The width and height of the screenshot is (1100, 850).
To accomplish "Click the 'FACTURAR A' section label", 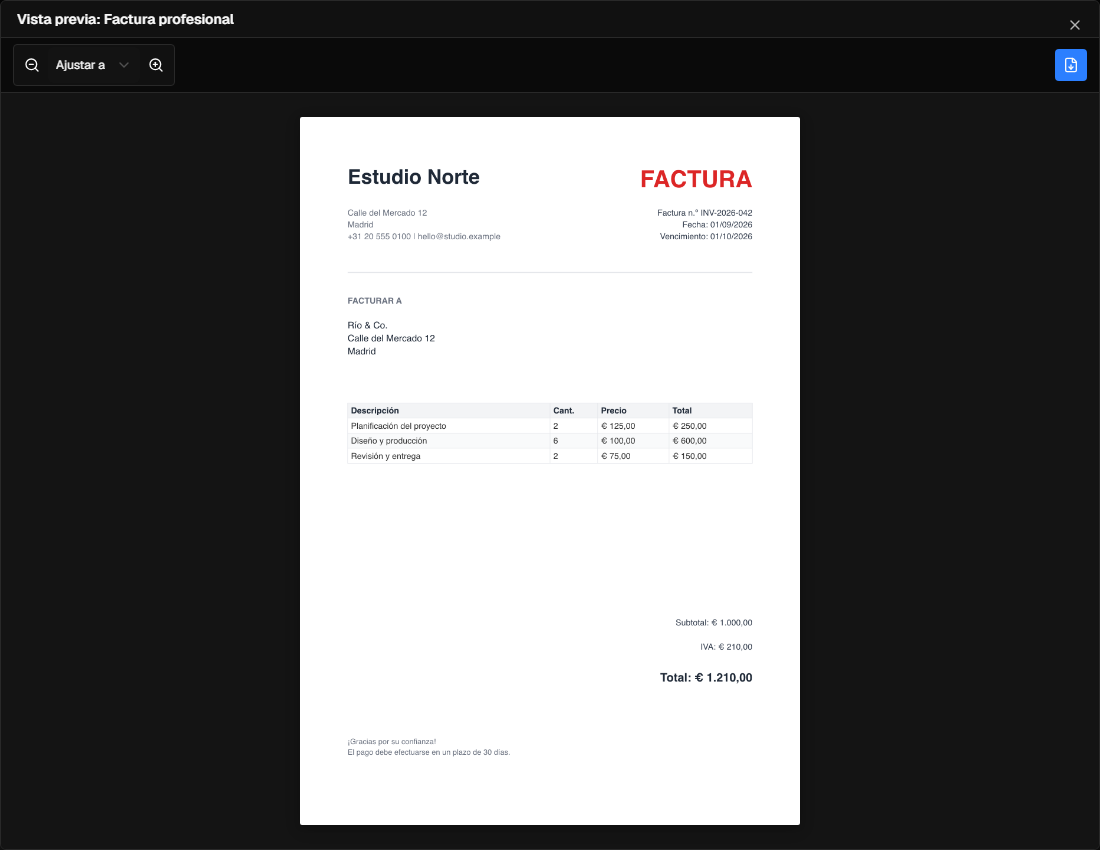I will pyautogui.click(x=375, y=301).
